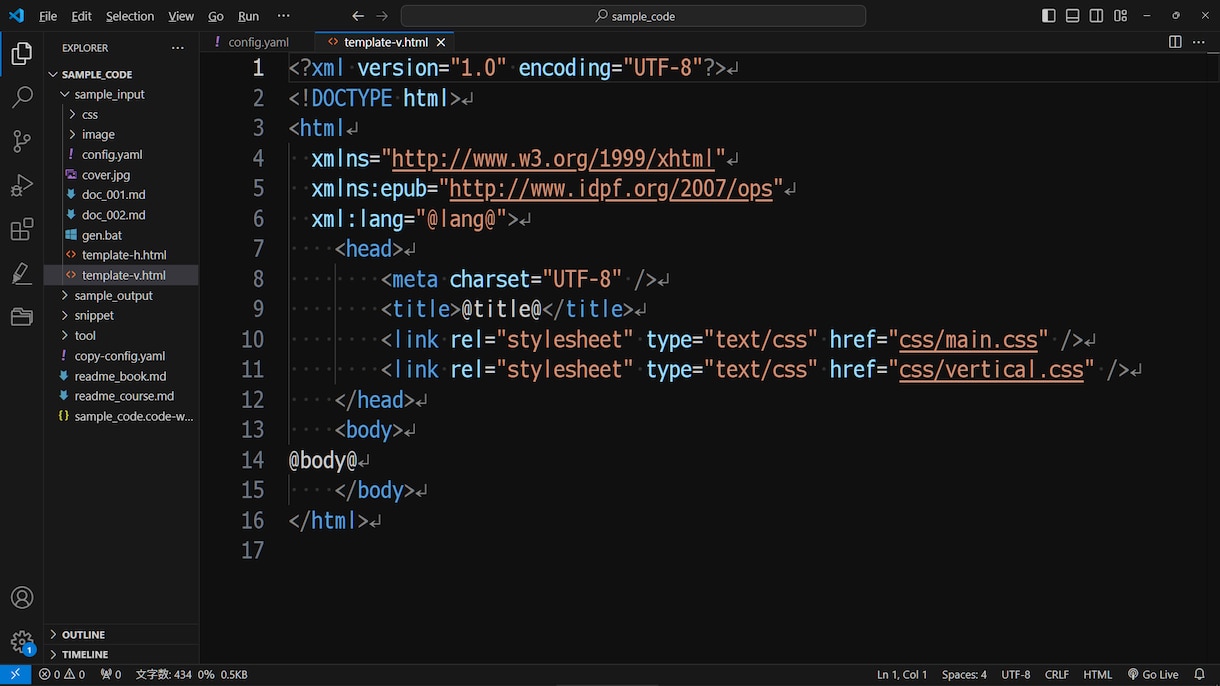
Task: Open the Manage gear settings icon
Action: pos(21,642)
